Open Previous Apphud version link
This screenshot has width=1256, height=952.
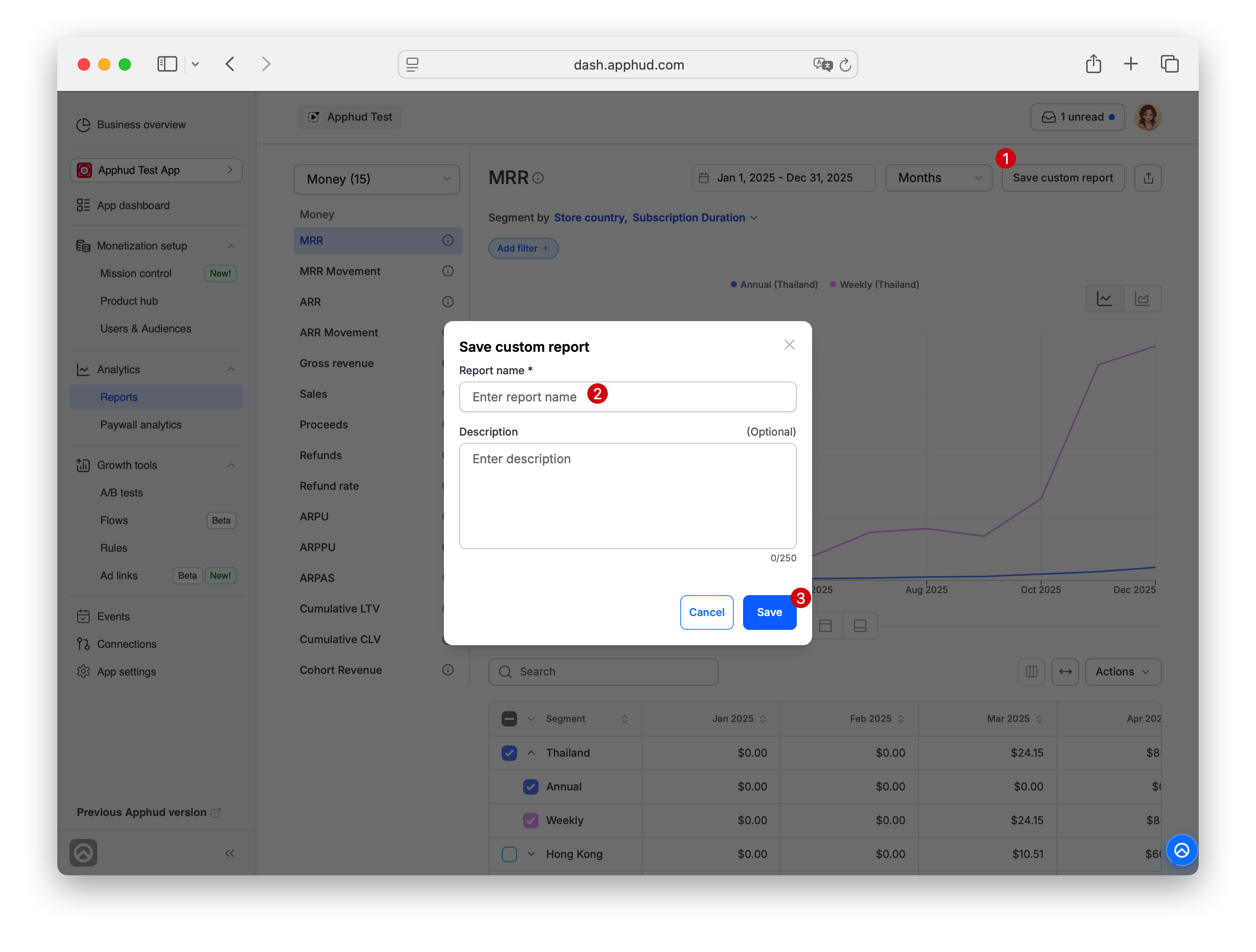pos(149,812)
